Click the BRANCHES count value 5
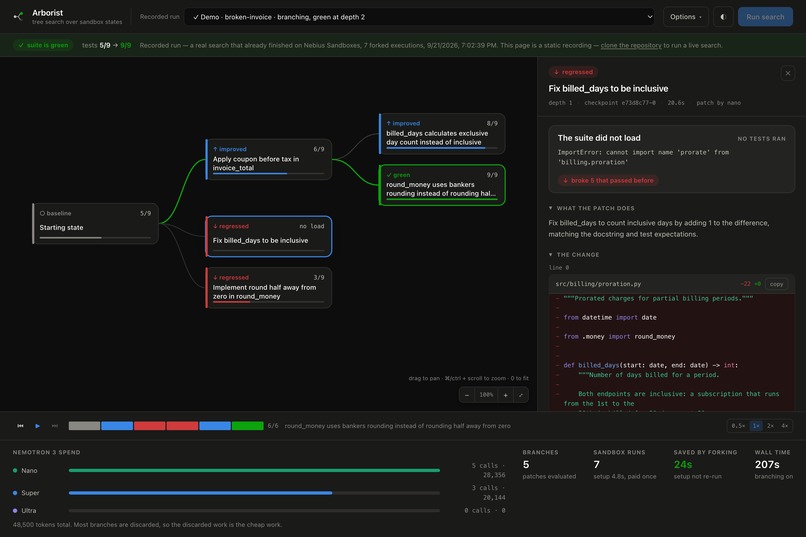This screenshot has width=806, height=537. pyautogui.click(x=526, y=465)
